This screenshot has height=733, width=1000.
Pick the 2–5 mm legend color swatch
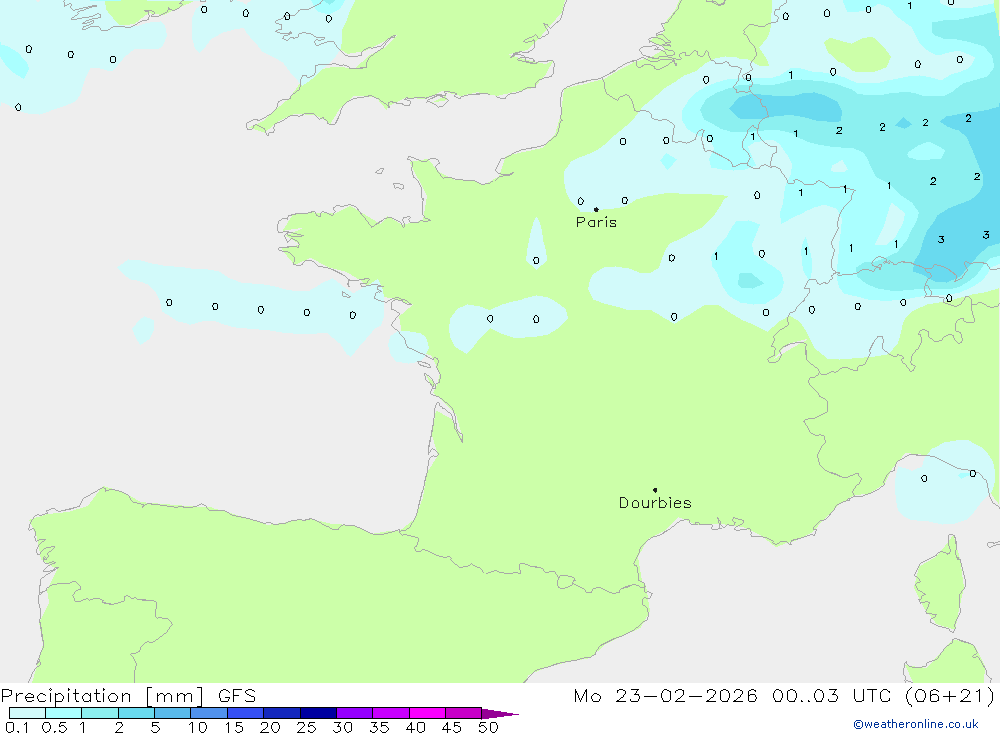tap(136, 713)
